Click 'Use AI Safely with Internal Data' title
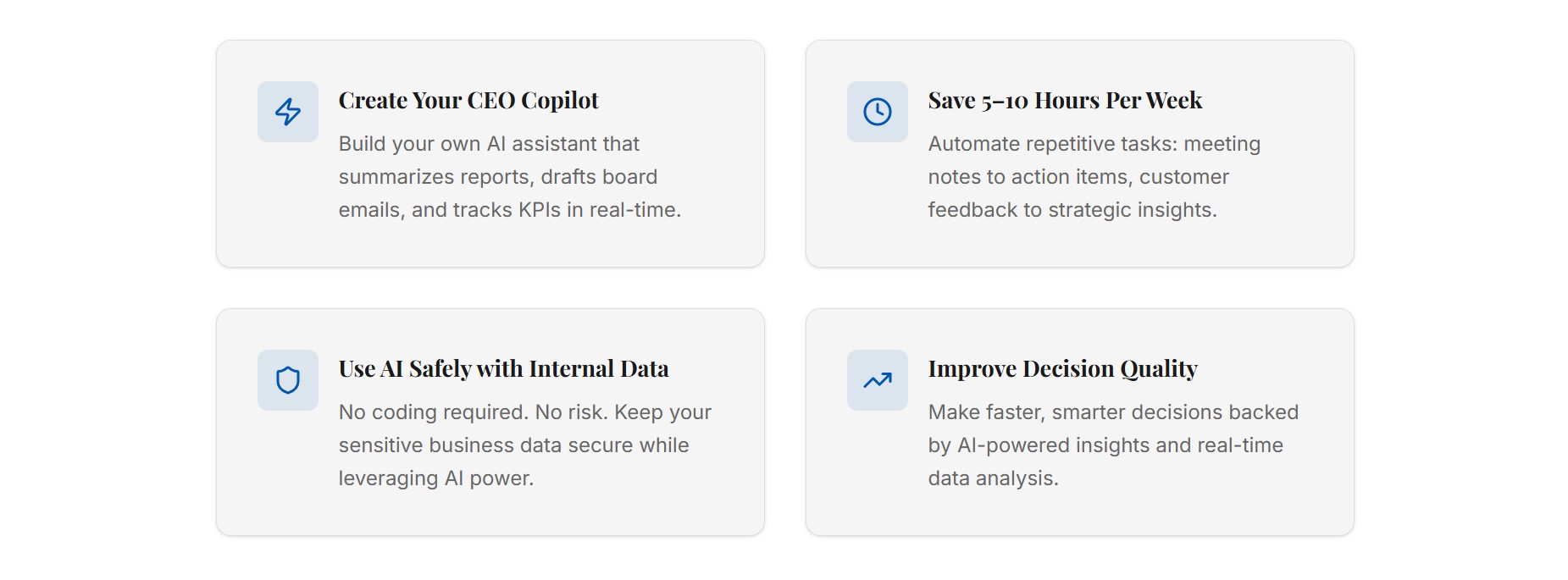This screenshot has width=1568, height=580. 503,369
